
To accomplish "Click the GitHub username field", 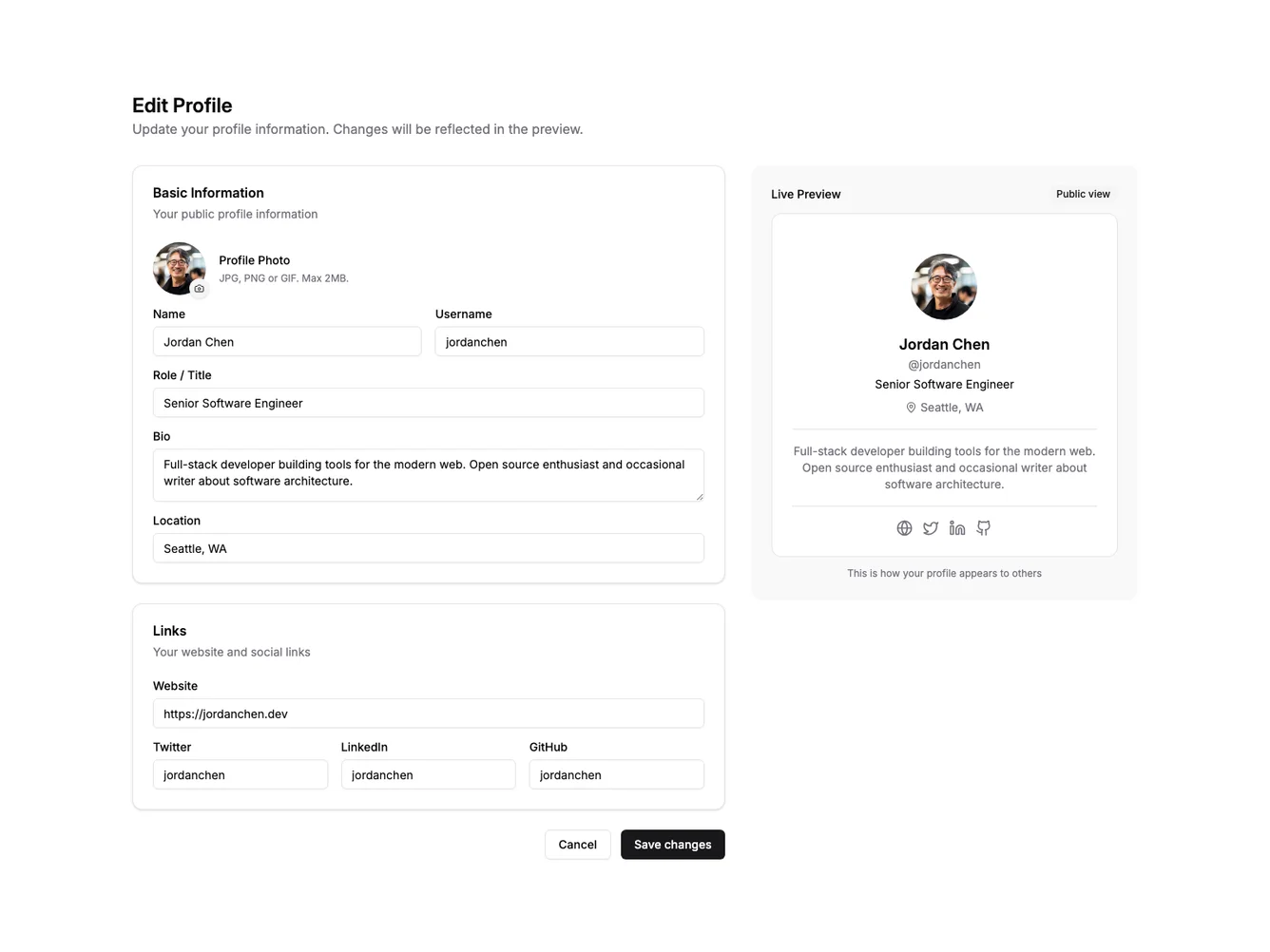I will pos(616,774).
